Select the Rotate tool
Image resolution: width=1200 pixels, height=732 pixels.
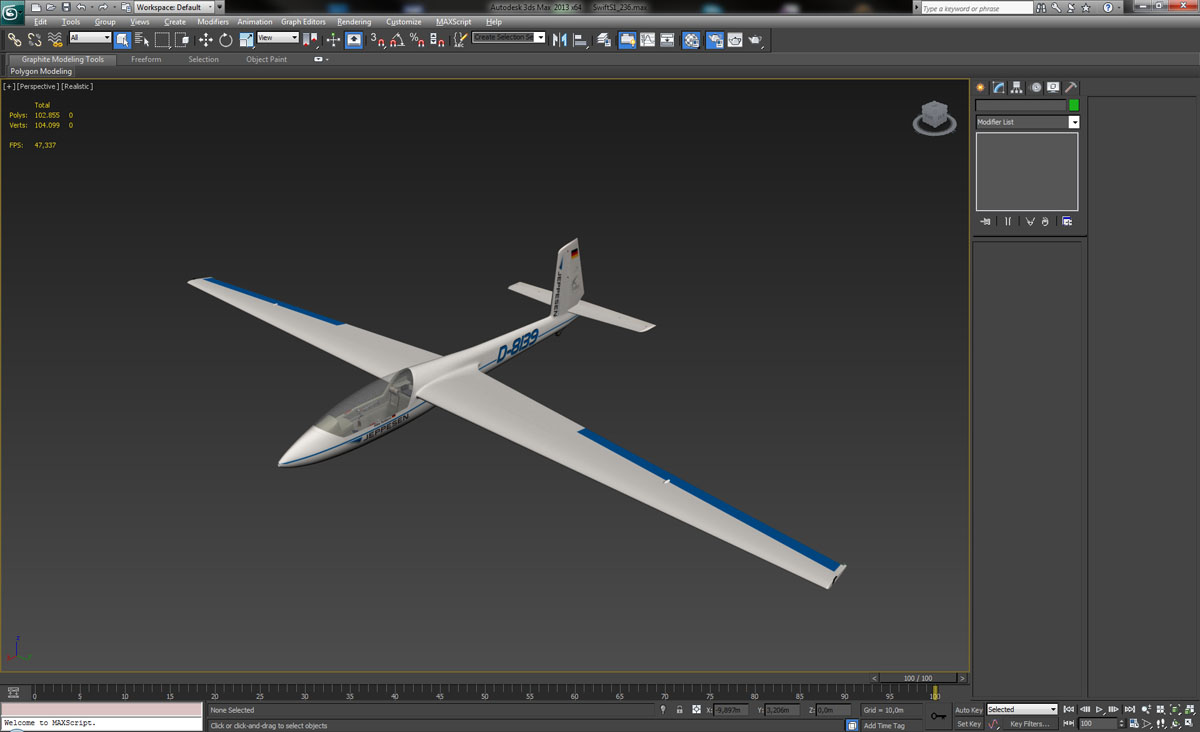point(226,40)
